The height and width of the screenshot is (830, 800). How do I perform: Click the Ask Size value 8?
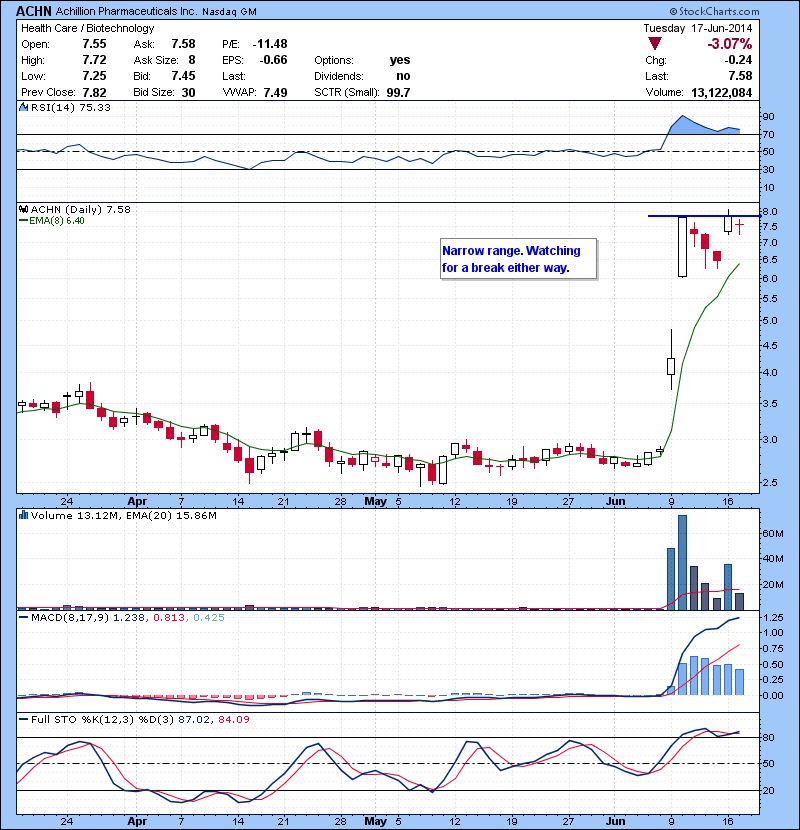(x=192, y=60)
